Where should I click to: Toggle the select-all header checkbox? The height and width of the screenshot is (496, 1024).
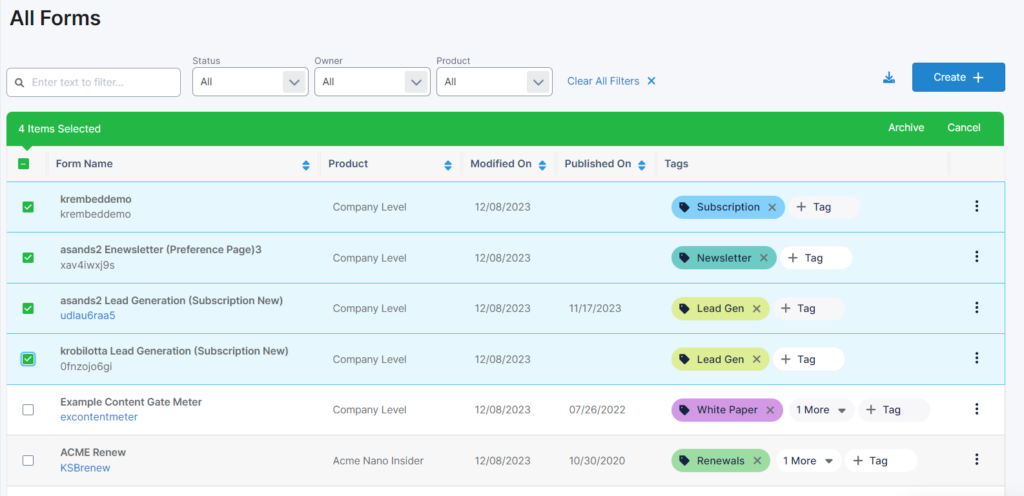click(24, 164)
